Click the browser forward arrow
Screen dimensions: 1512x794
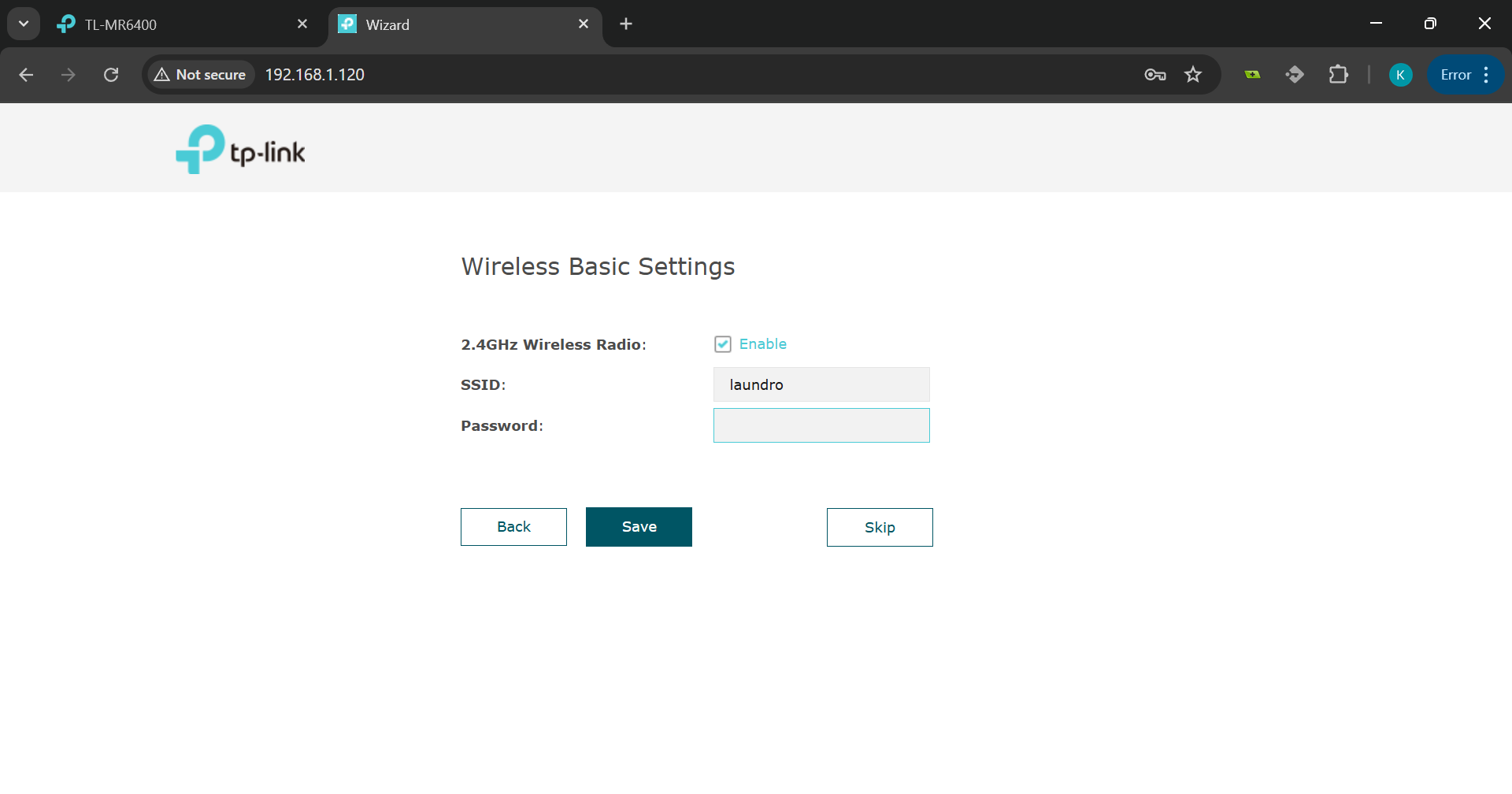point(69,75)
